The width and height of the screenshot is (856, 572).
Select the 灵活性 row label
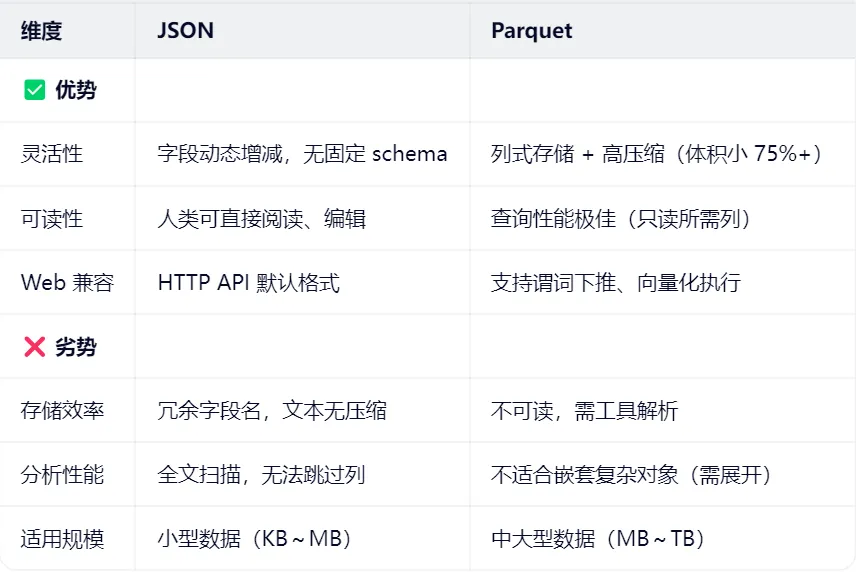click(52, 154)
